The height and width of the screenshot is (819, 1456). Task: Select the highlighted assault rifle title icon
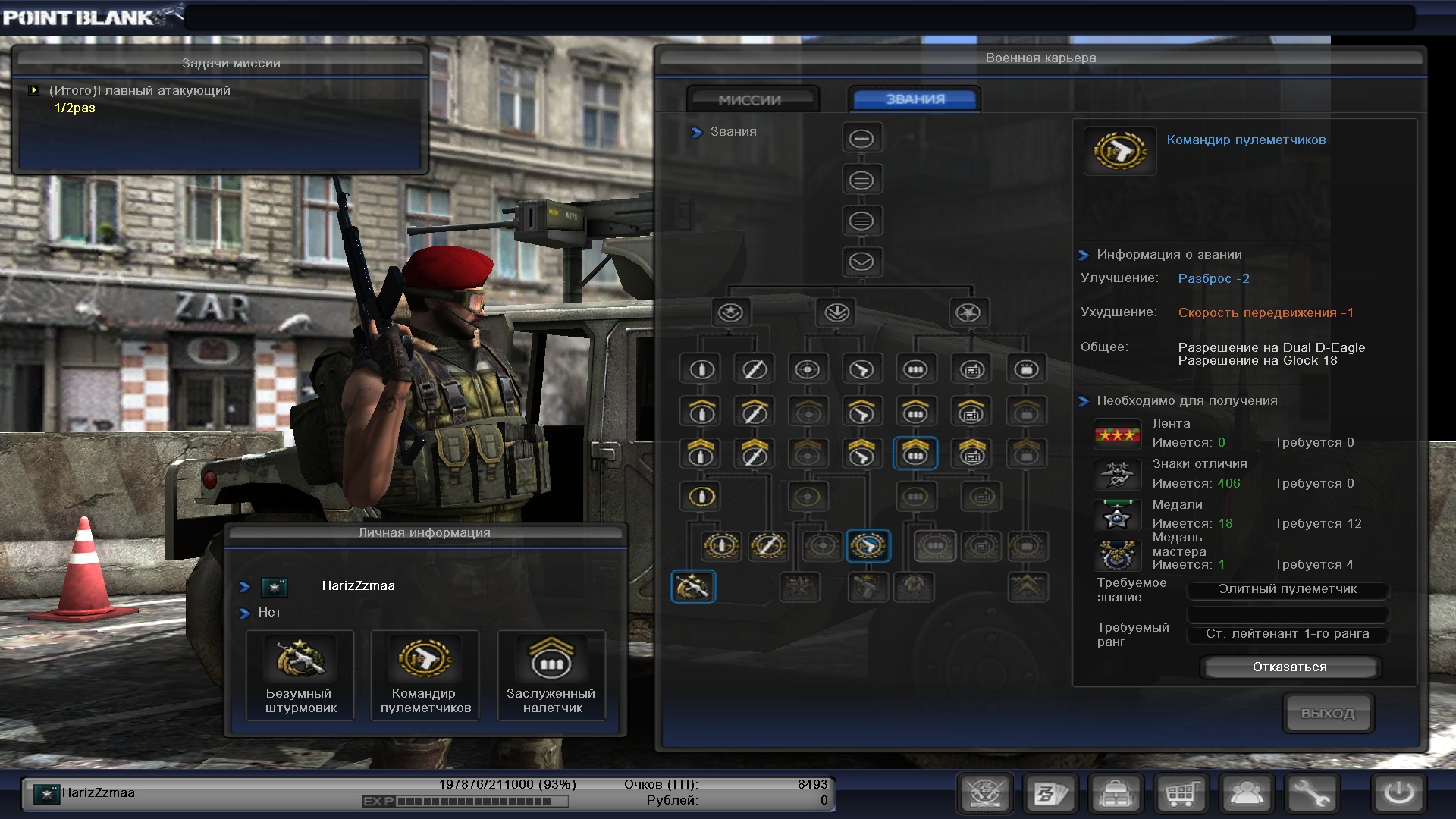(x=693, y=587)
